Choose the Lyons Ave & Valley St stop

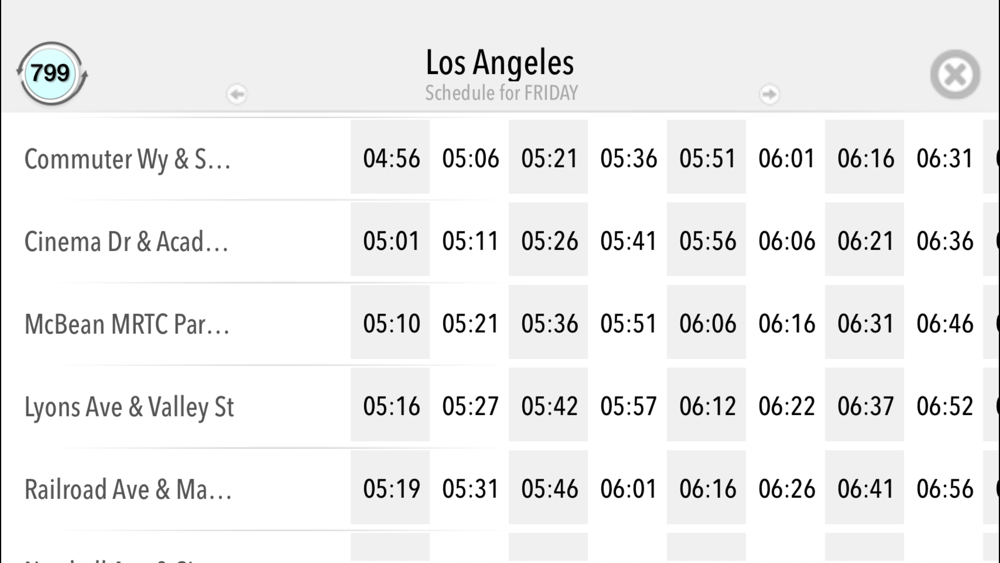pos(129,407)
